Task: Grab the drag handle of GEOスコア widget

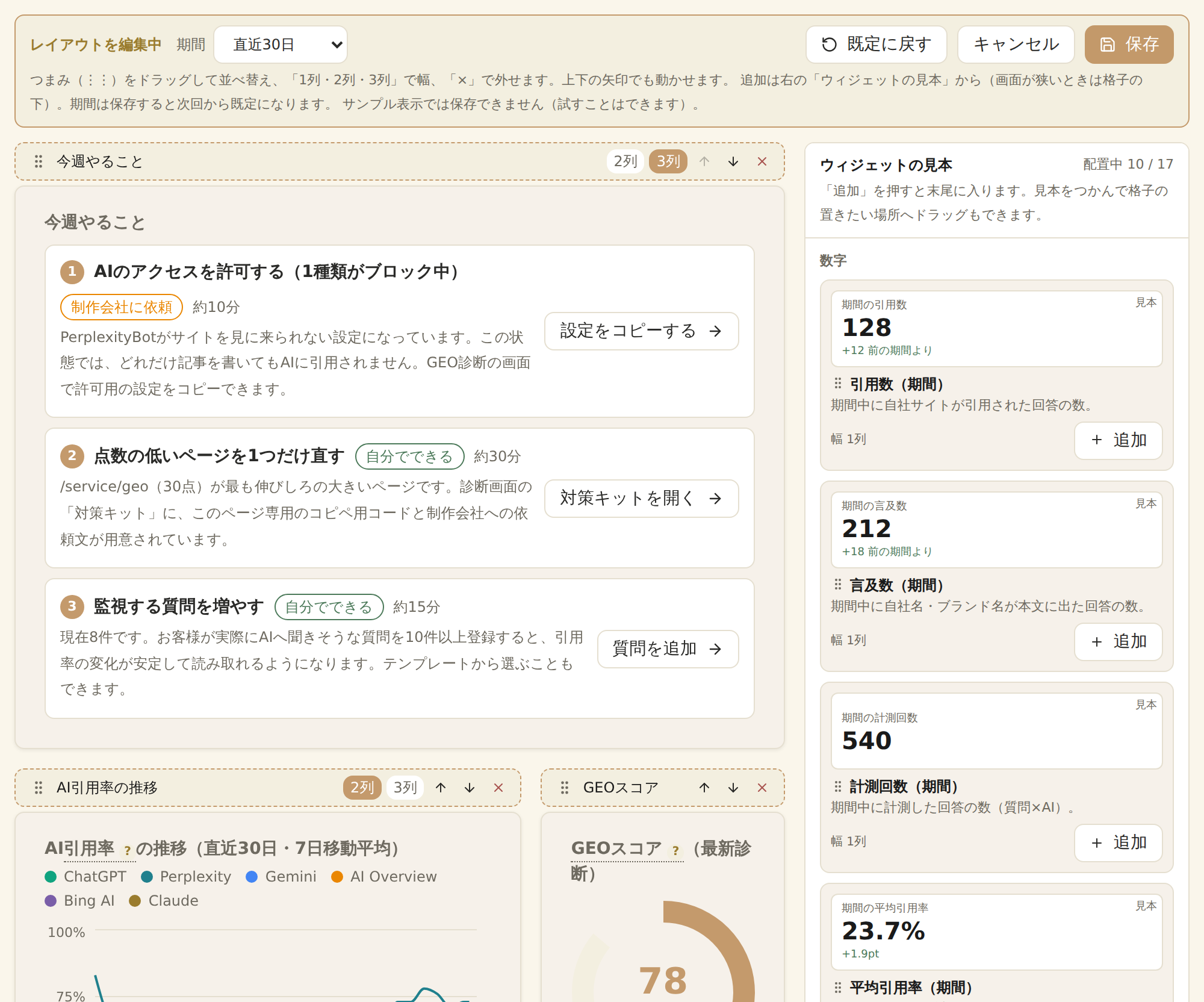Action: 565,788
